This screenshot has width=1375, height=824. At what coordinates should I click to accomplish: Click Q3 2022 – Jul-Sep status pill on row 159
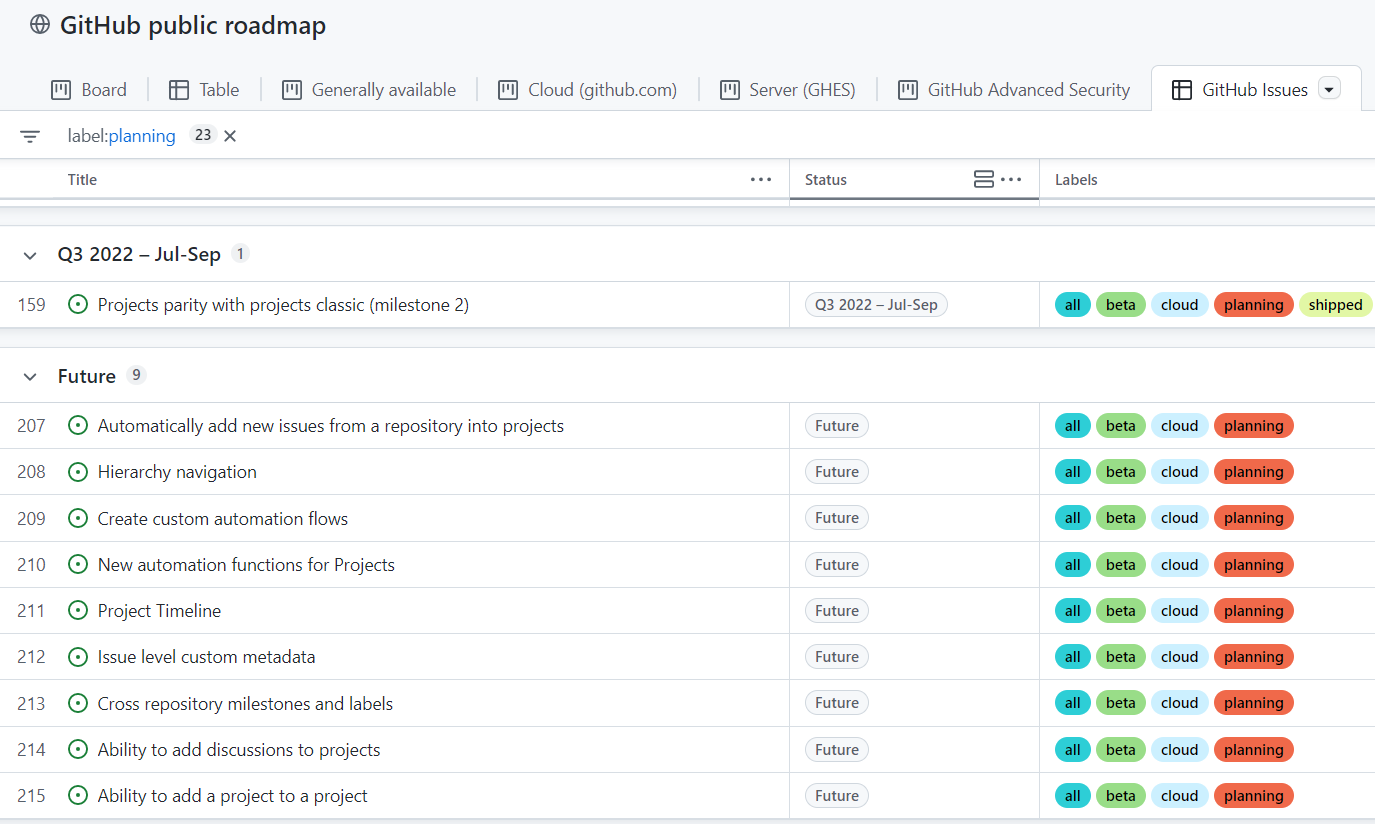(x=876, y=305)
